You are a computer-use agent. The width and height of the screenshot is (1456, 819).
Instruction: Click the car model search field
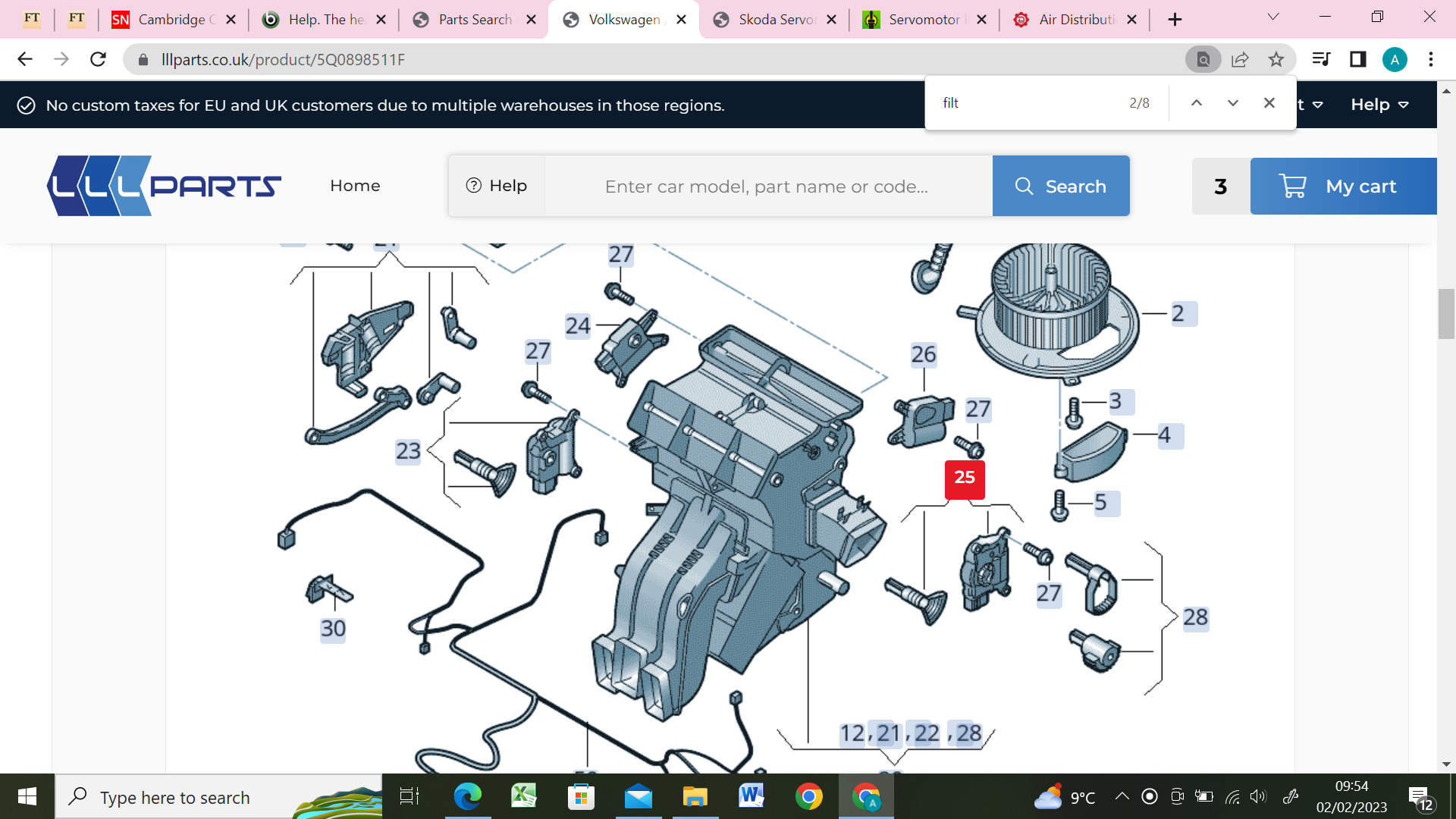tap(766, 187)
